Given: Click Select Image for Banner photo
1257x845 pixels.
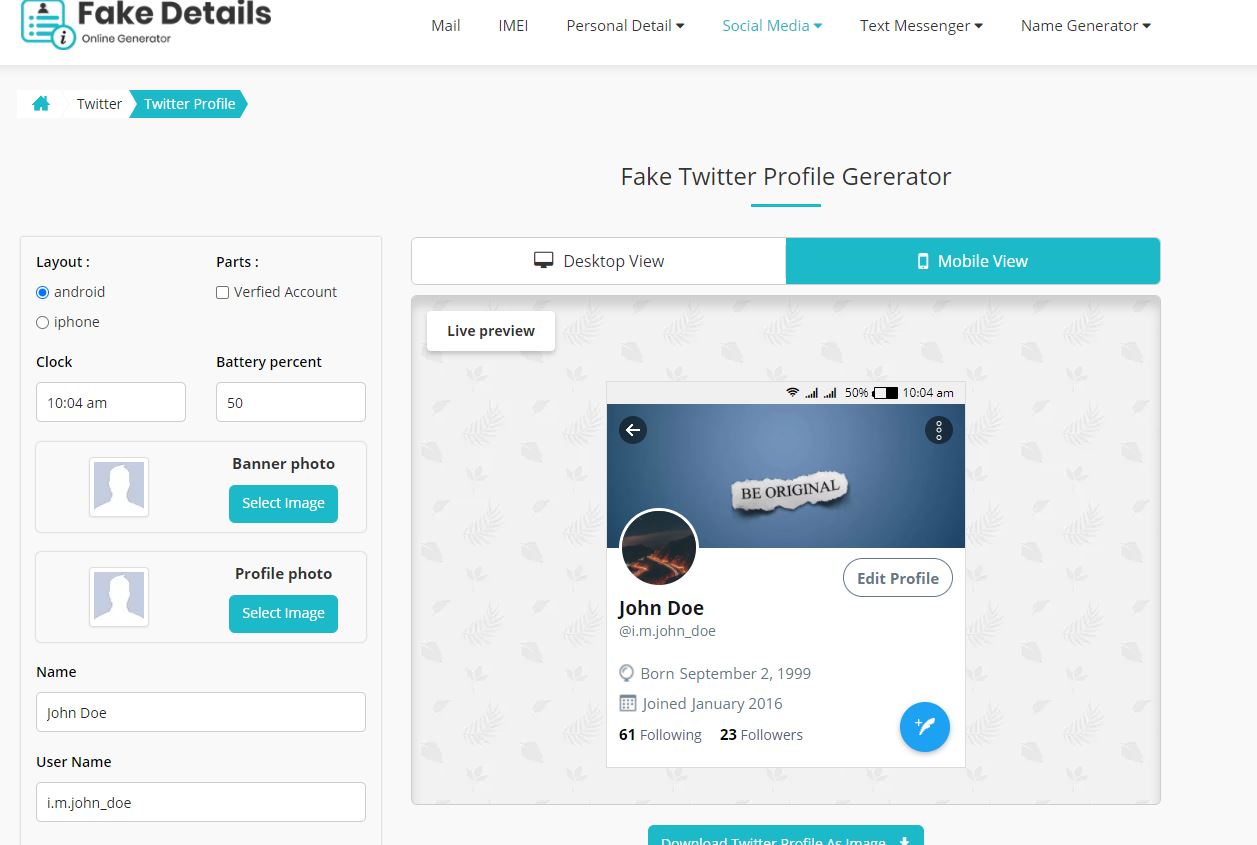Looking at the screenshot, I should (283, 503).
